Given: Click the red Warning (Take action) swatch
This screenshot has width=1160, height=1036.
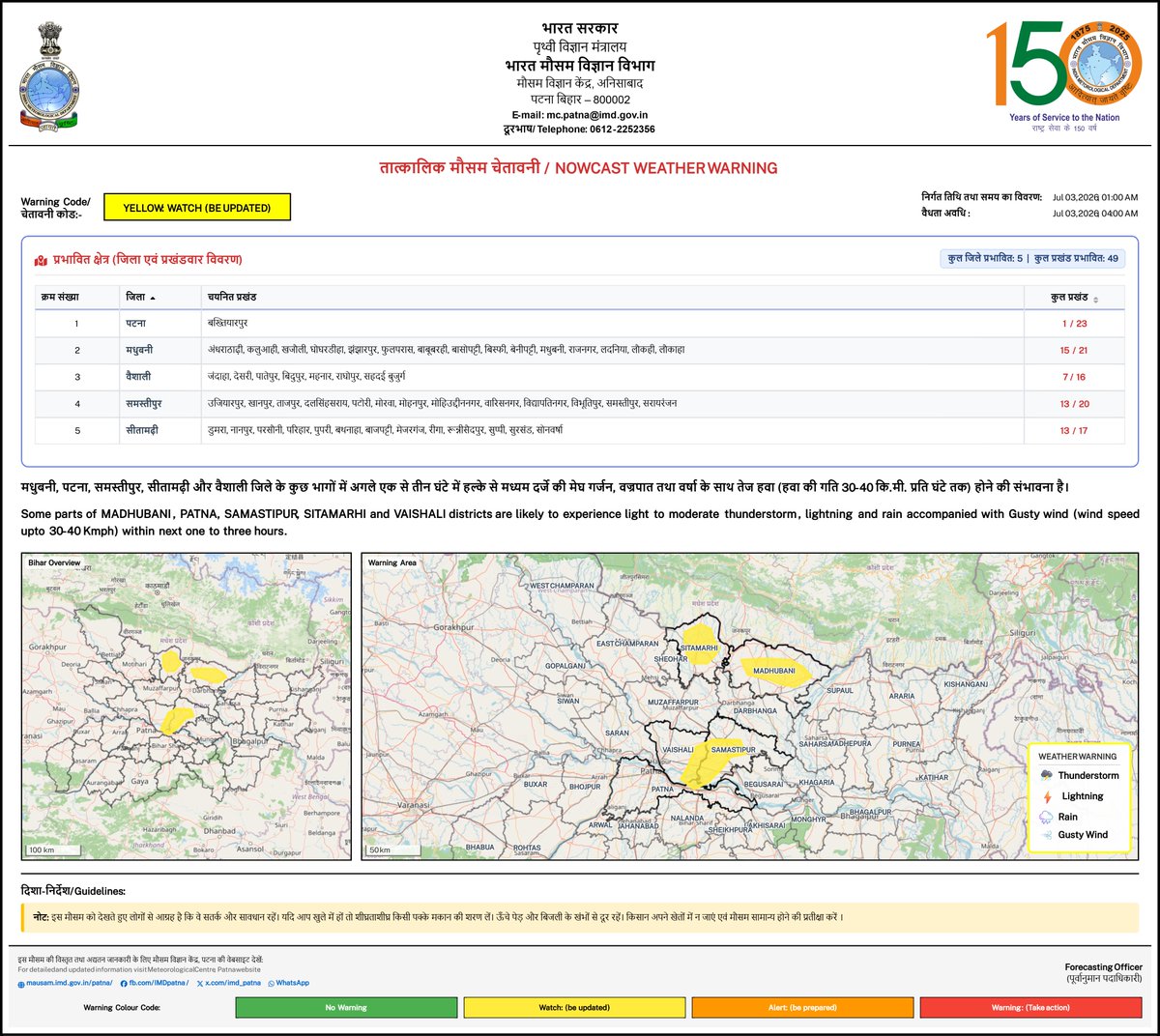Looking at the screenshot, I should click(x=1030, y=1007).
